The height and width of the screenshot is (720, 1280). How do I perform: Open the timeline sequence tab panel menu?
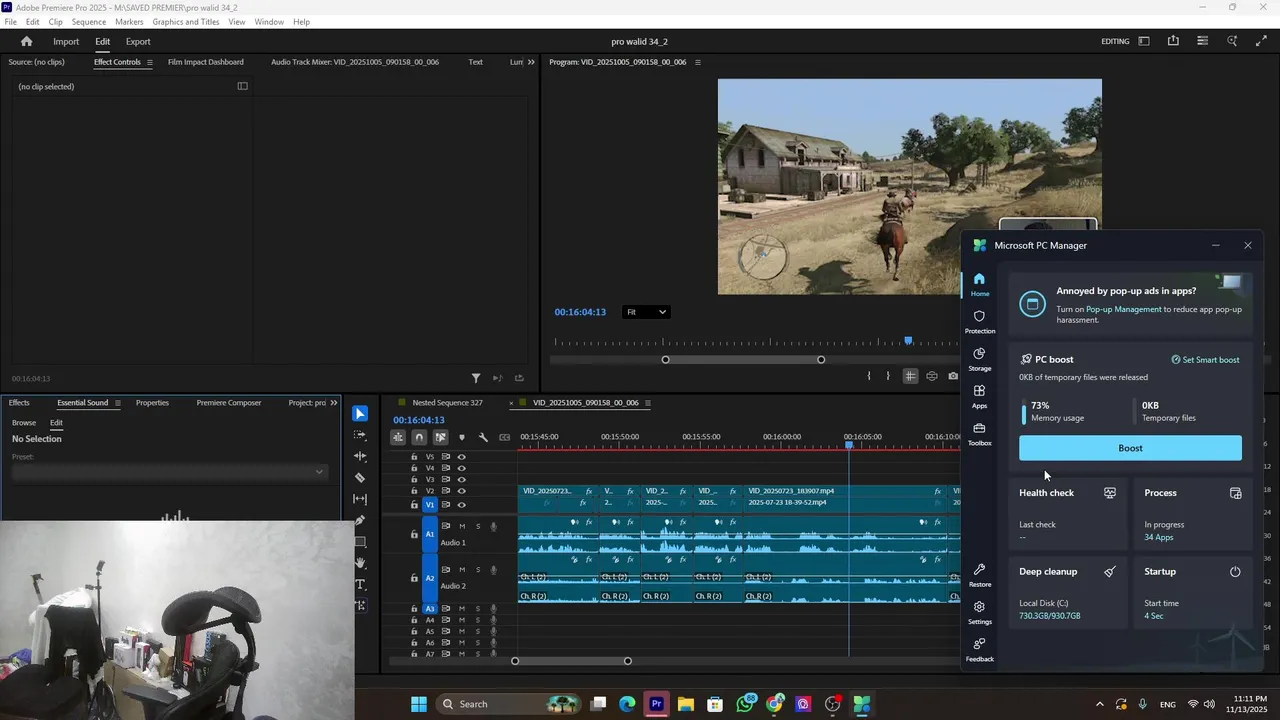648,403
